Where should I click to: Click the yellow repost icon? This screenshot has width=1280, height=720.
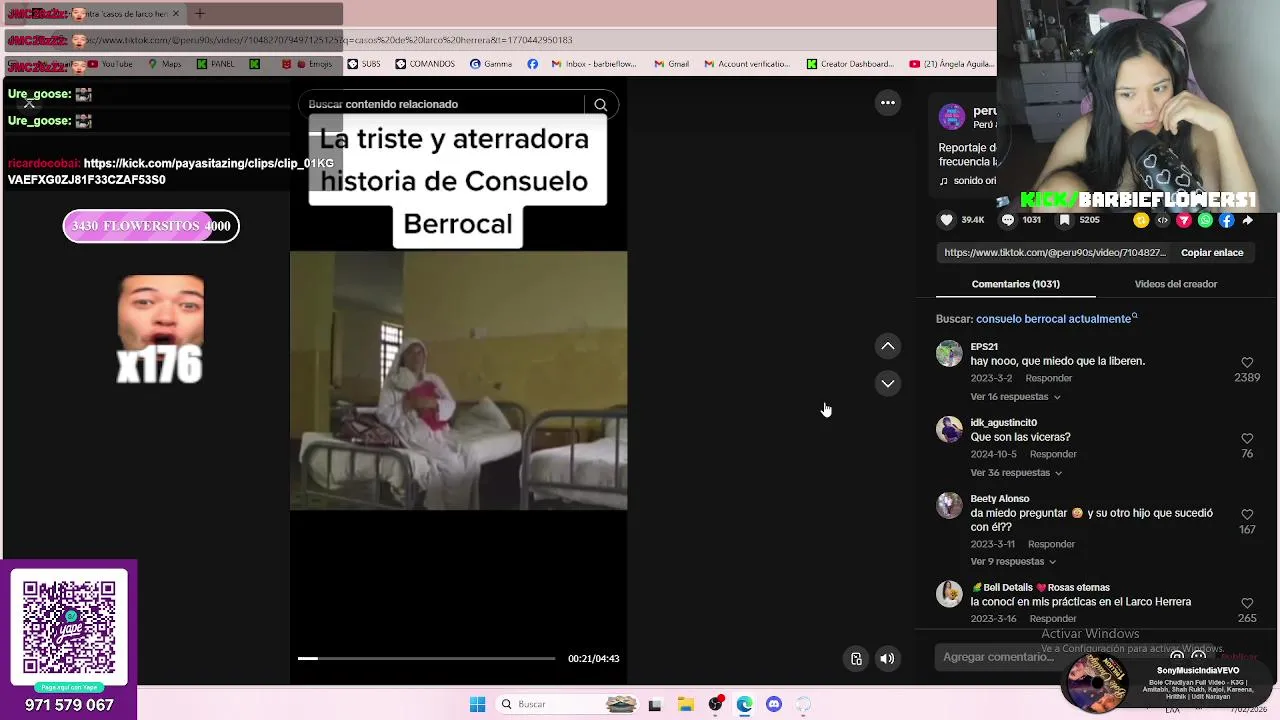coord(1141,220)
